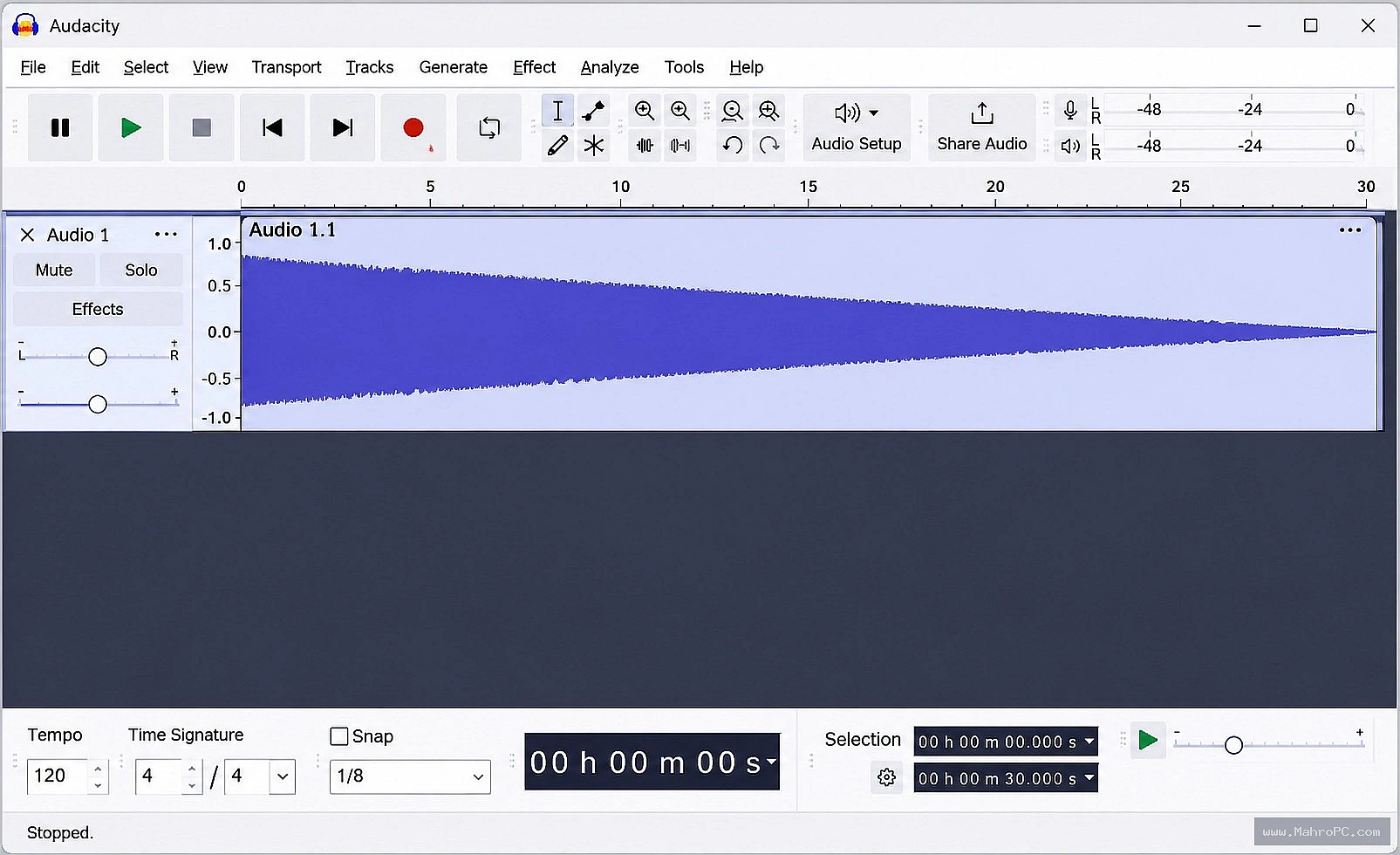Open selection start time format dropdown
1400x855 pixels.
click(1089, 742)
